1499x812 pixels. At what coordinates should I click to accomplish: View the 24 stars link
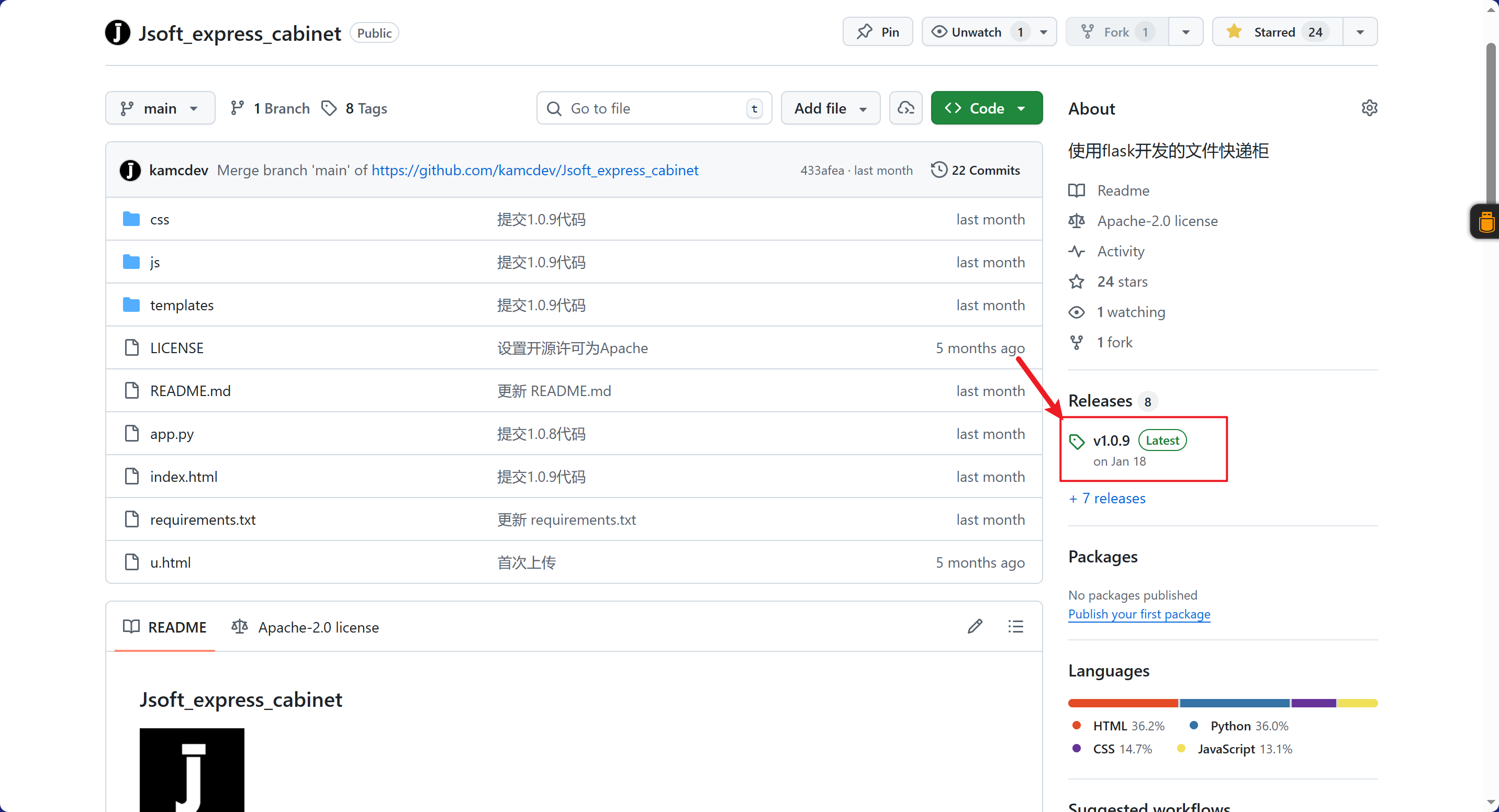point(1108,281)
